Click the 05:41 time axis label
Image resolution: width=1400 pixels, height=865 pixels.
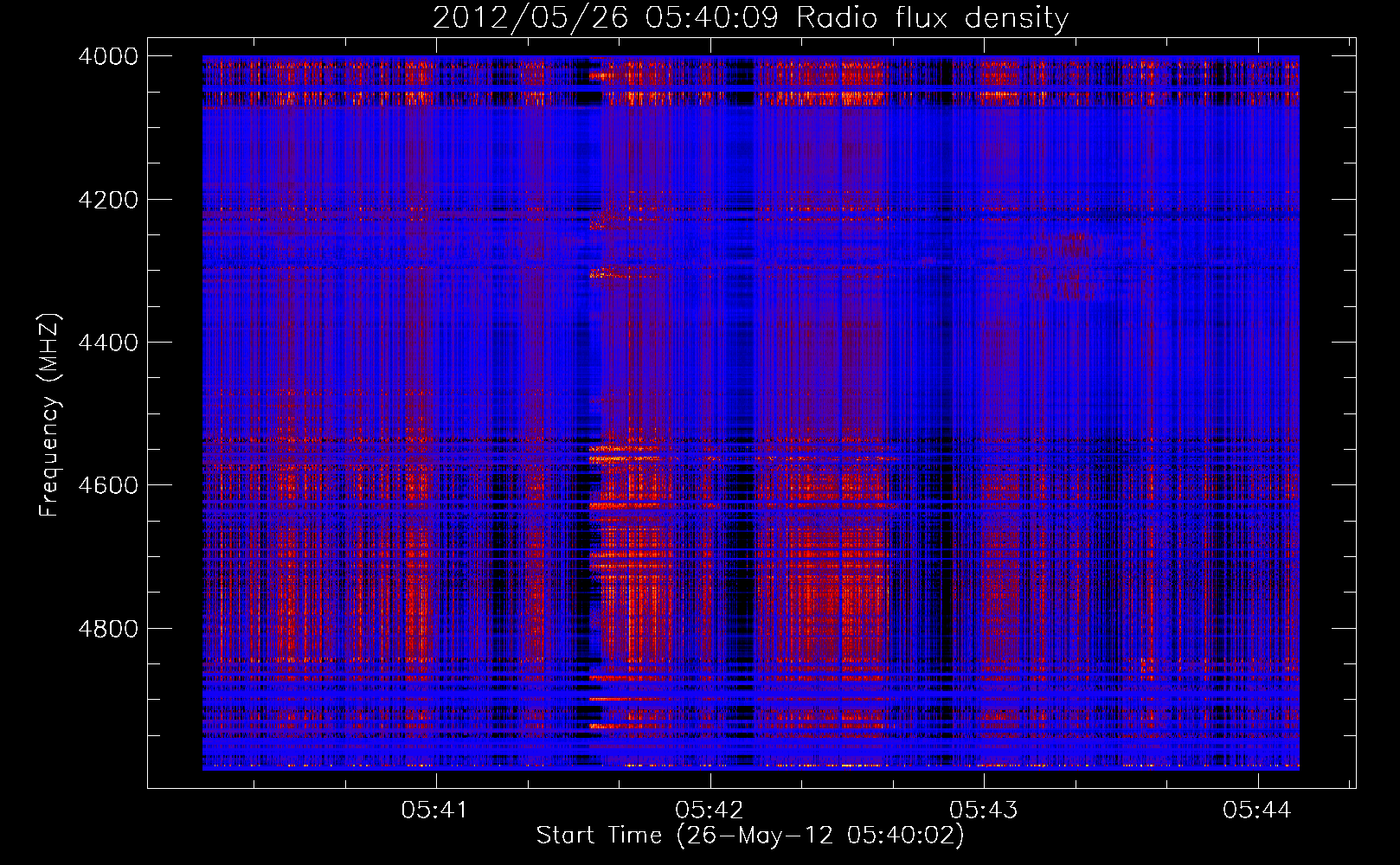point(434,810)
